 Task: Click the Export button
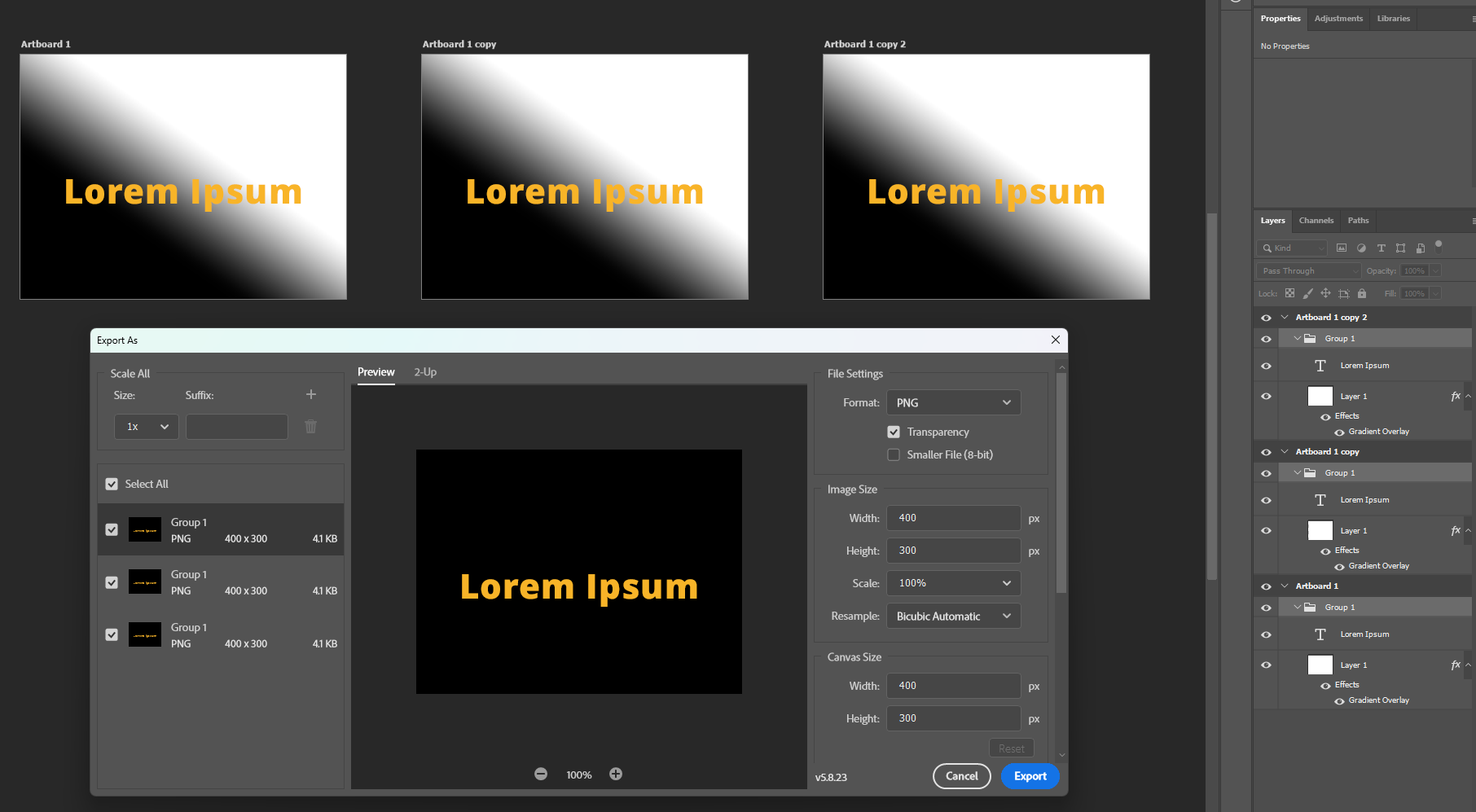(x=1030, y=776)
